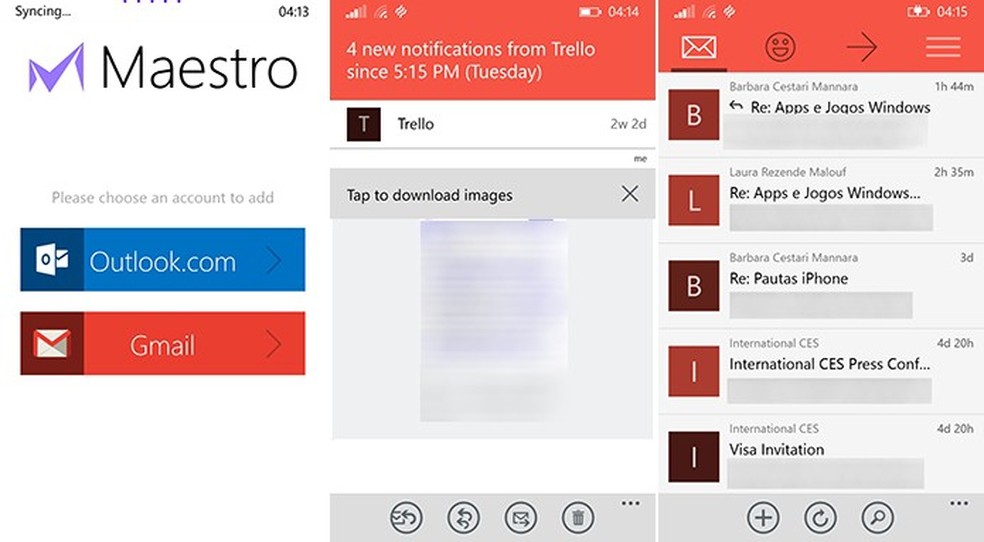Open more options in inbox view

pyautogui.click(x=959, y=503)
